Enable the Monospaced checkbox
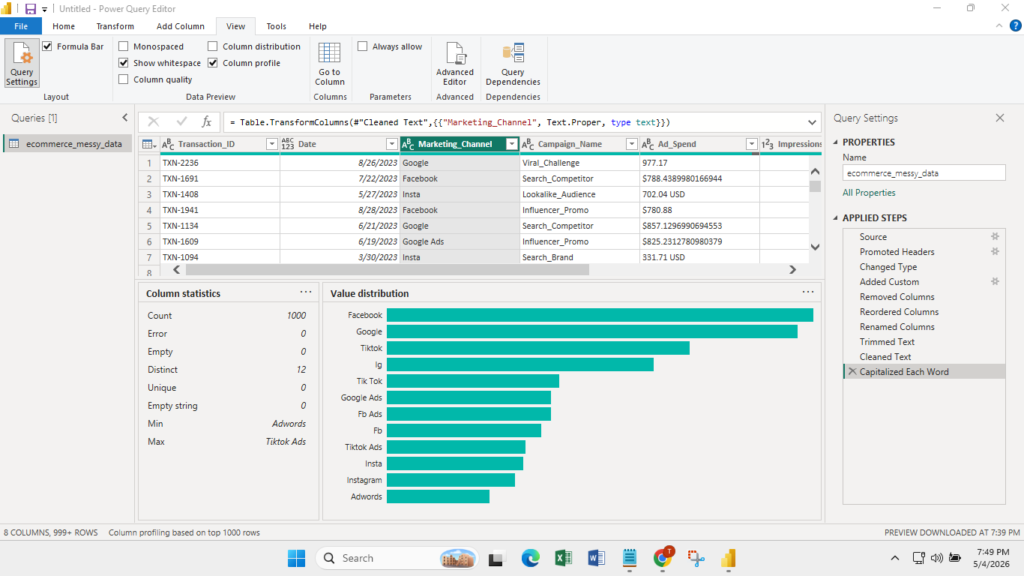The height and width of the screenshot is (576, 1024). coord(123,46)
